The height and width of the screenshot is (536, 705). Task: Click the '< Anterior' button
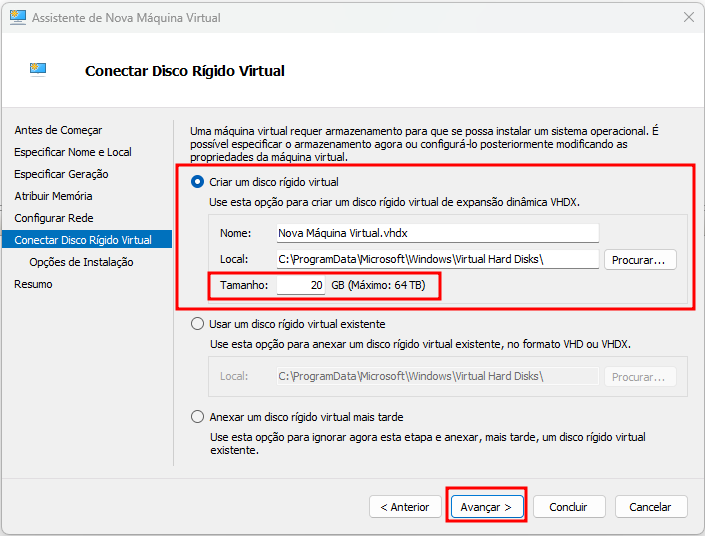(x=405, y=507)
